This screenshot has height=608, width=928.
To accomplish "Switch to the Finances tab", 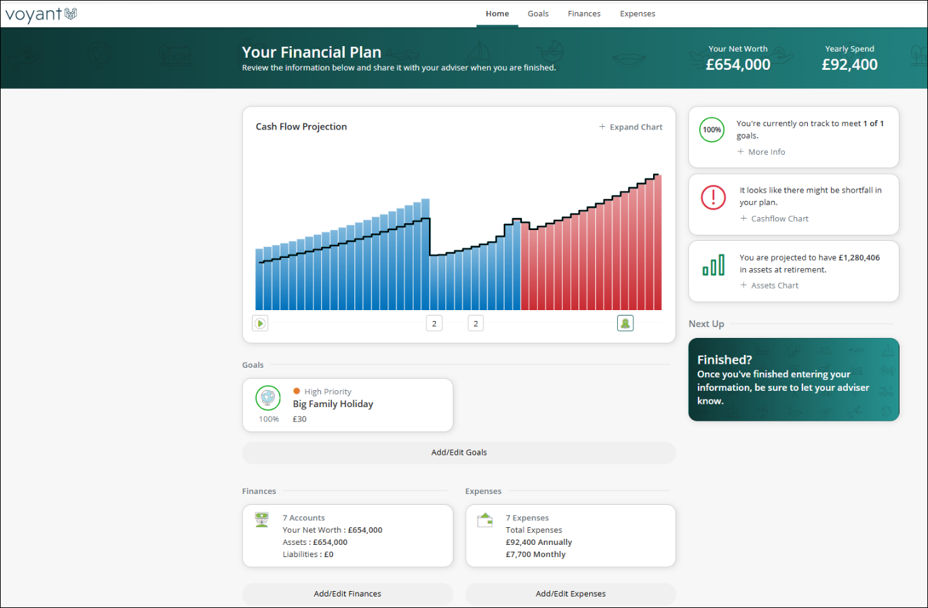I will (x=584, y=14).
